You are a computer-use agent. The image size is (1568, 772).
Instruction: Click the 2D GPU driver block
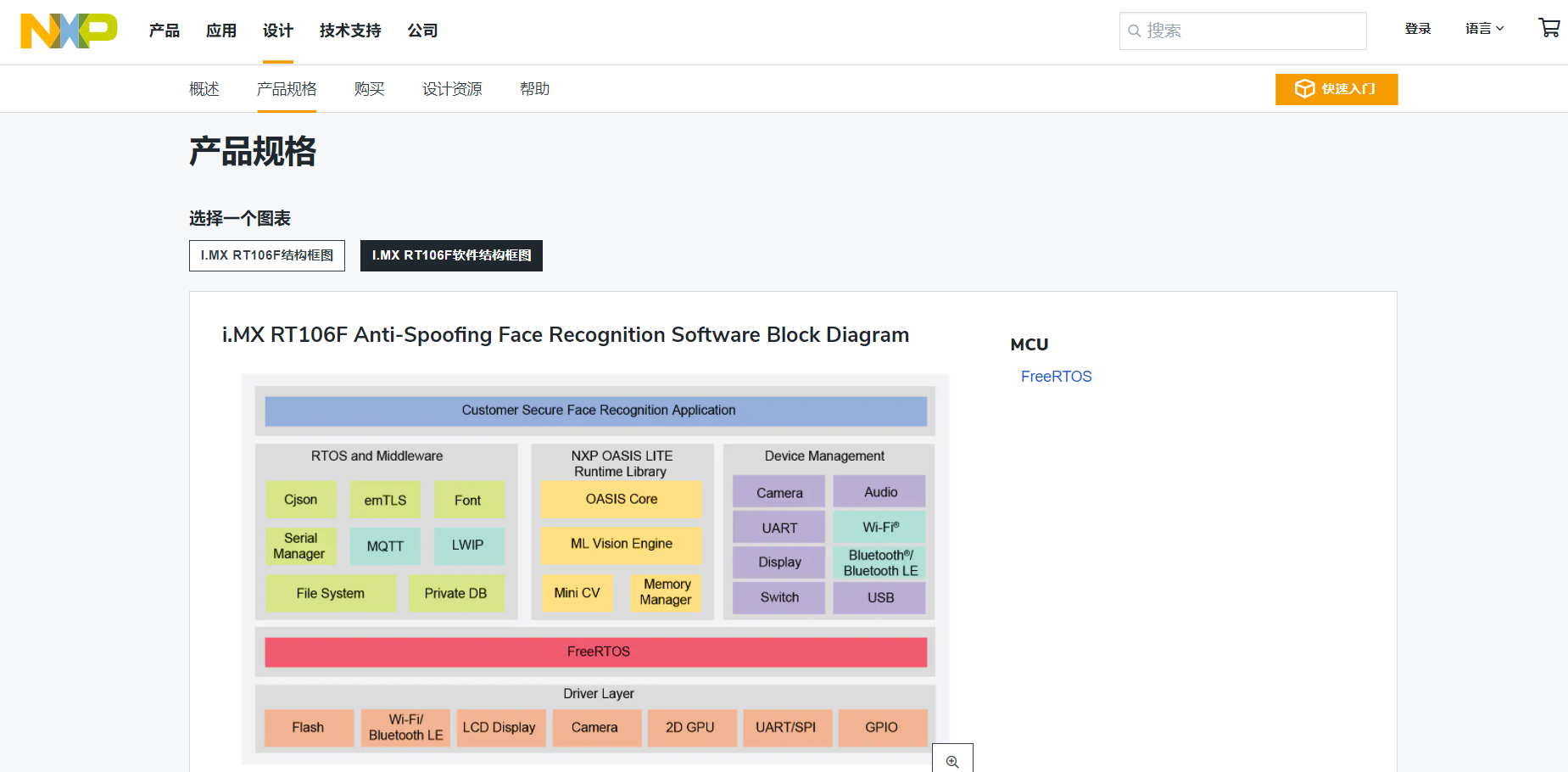(x=692, y=728)
